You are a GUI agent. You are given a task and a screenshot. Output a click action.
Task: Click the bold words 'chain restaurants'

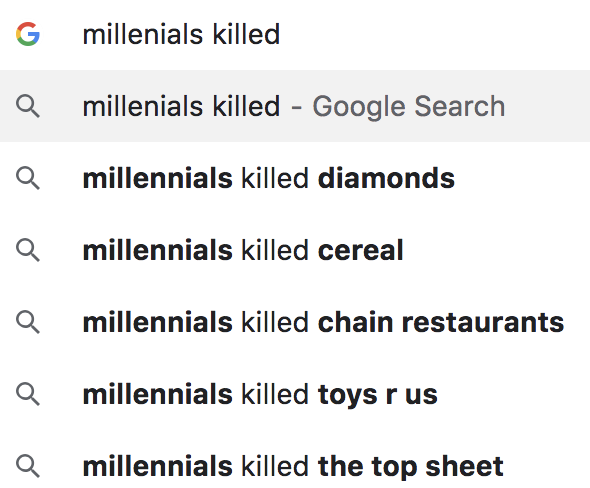click(x=441, y=322)
